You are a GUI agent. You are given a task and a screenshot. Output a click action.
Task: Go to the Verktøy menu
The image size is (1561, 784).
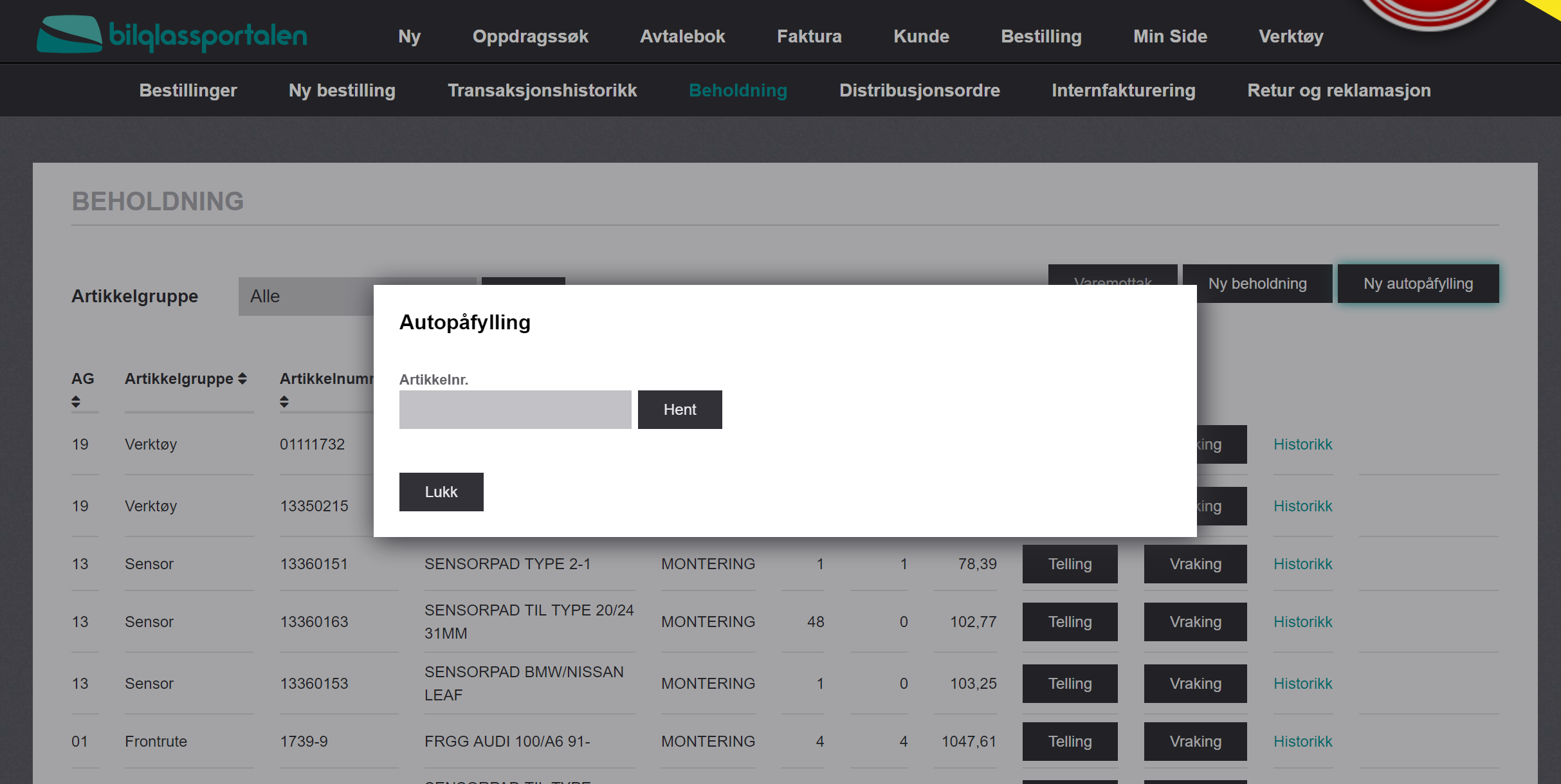(1291, 37)
